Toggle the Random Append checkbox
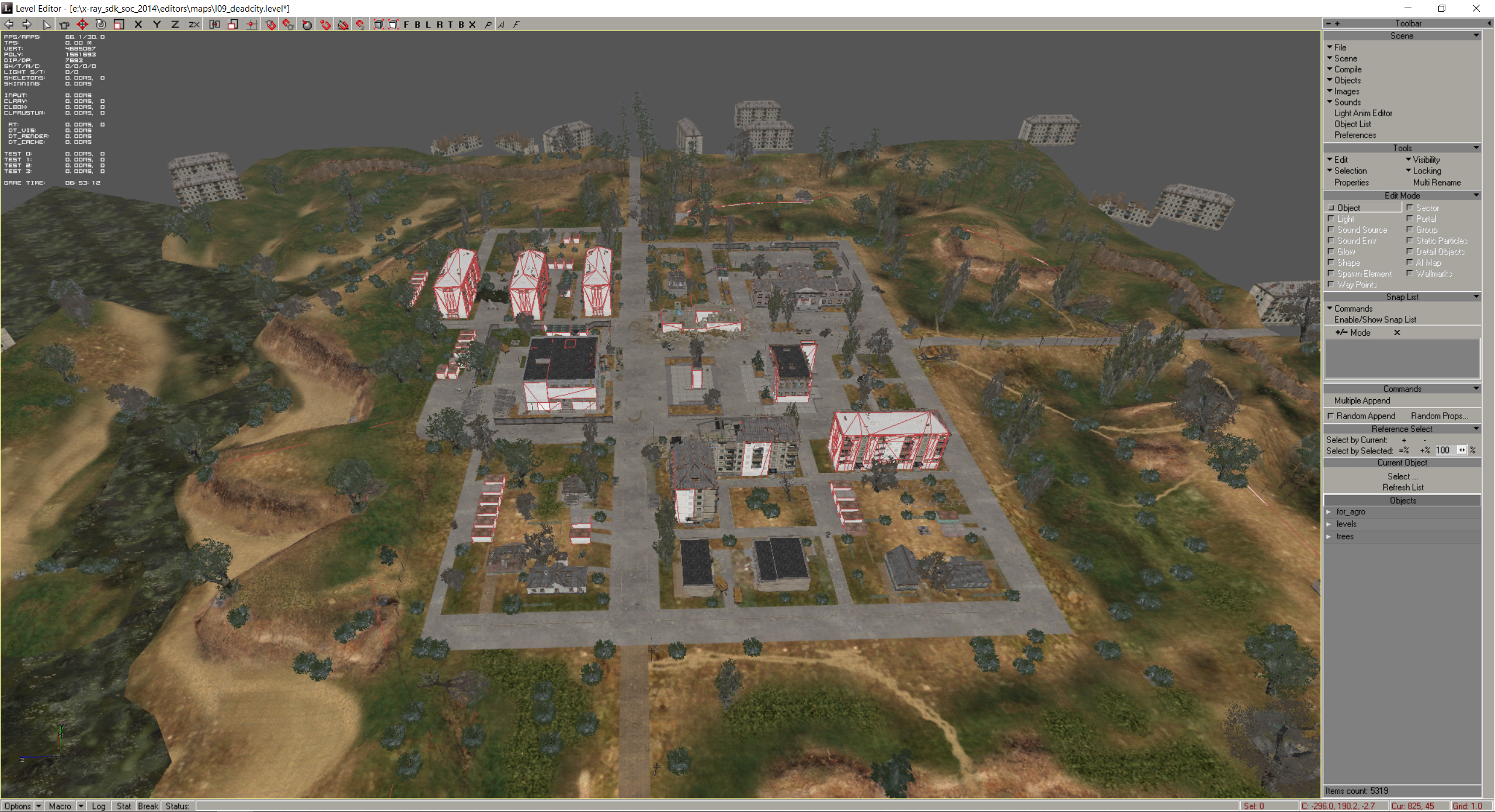Image resolution: width=1495 pixels, height=812 pixels. pos(1330,416)
